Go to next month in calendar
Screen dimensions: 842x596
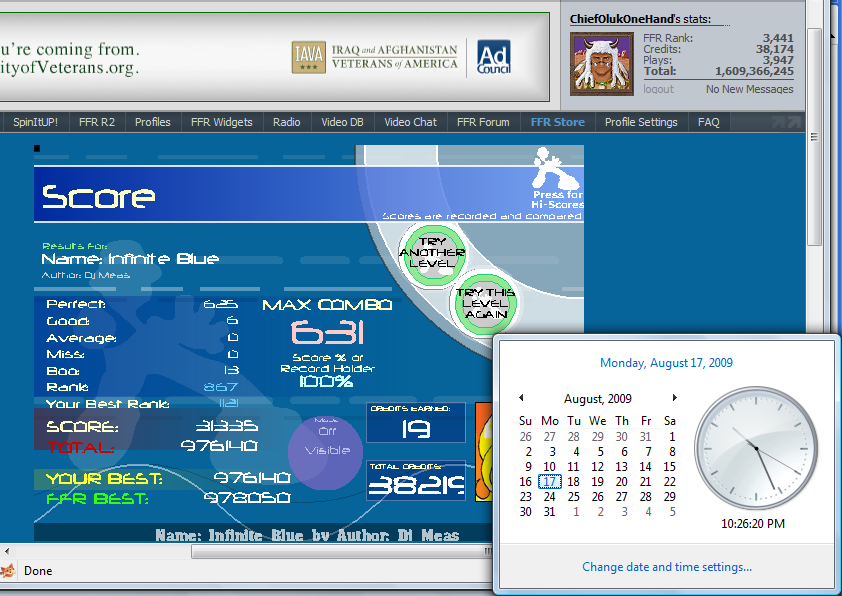point(675,398)
